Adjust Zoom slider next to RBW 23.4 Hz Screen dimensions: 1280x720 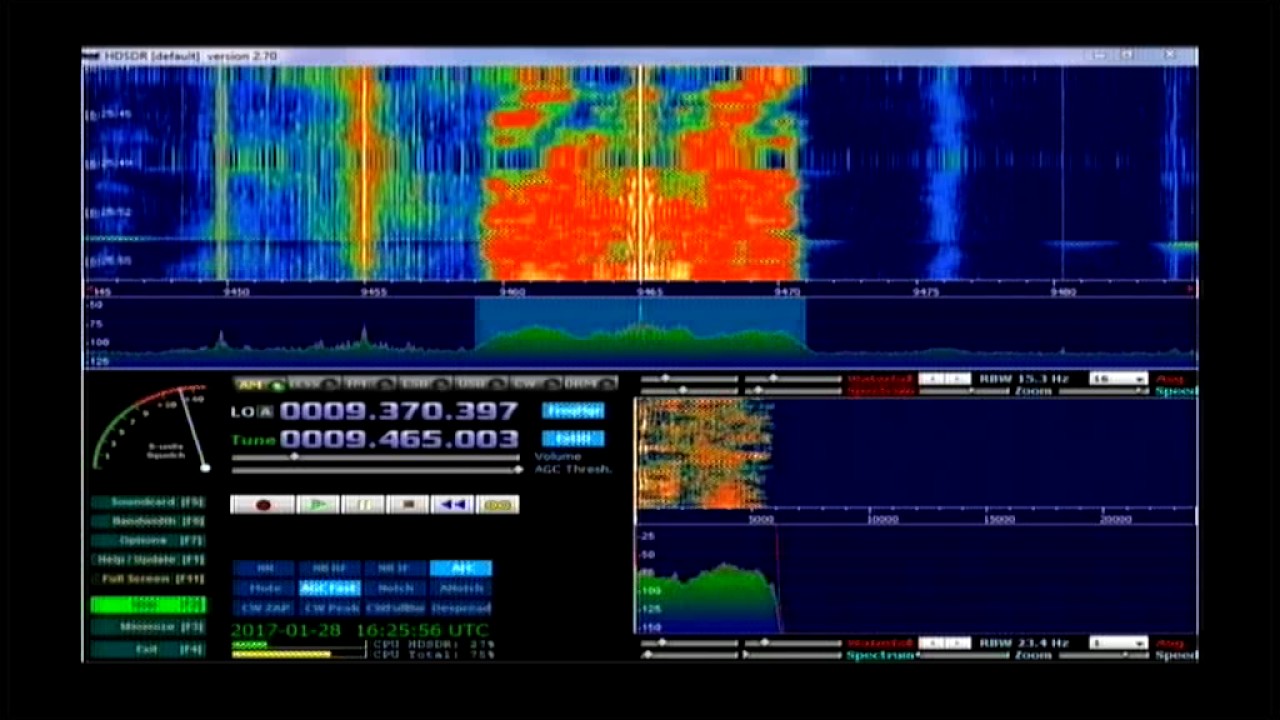pyautogui.click(x=963, y=655)
